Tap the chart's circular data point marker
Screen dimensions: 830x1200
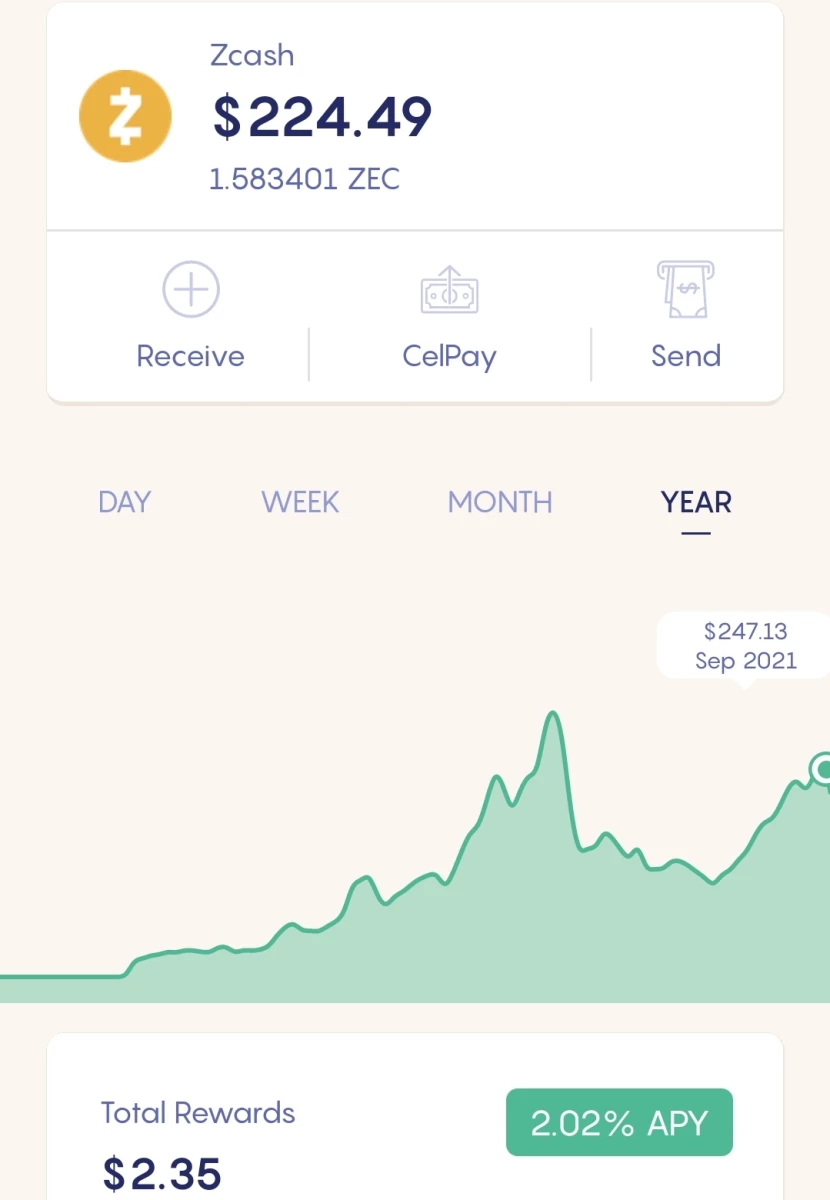[x=824, y=769]
